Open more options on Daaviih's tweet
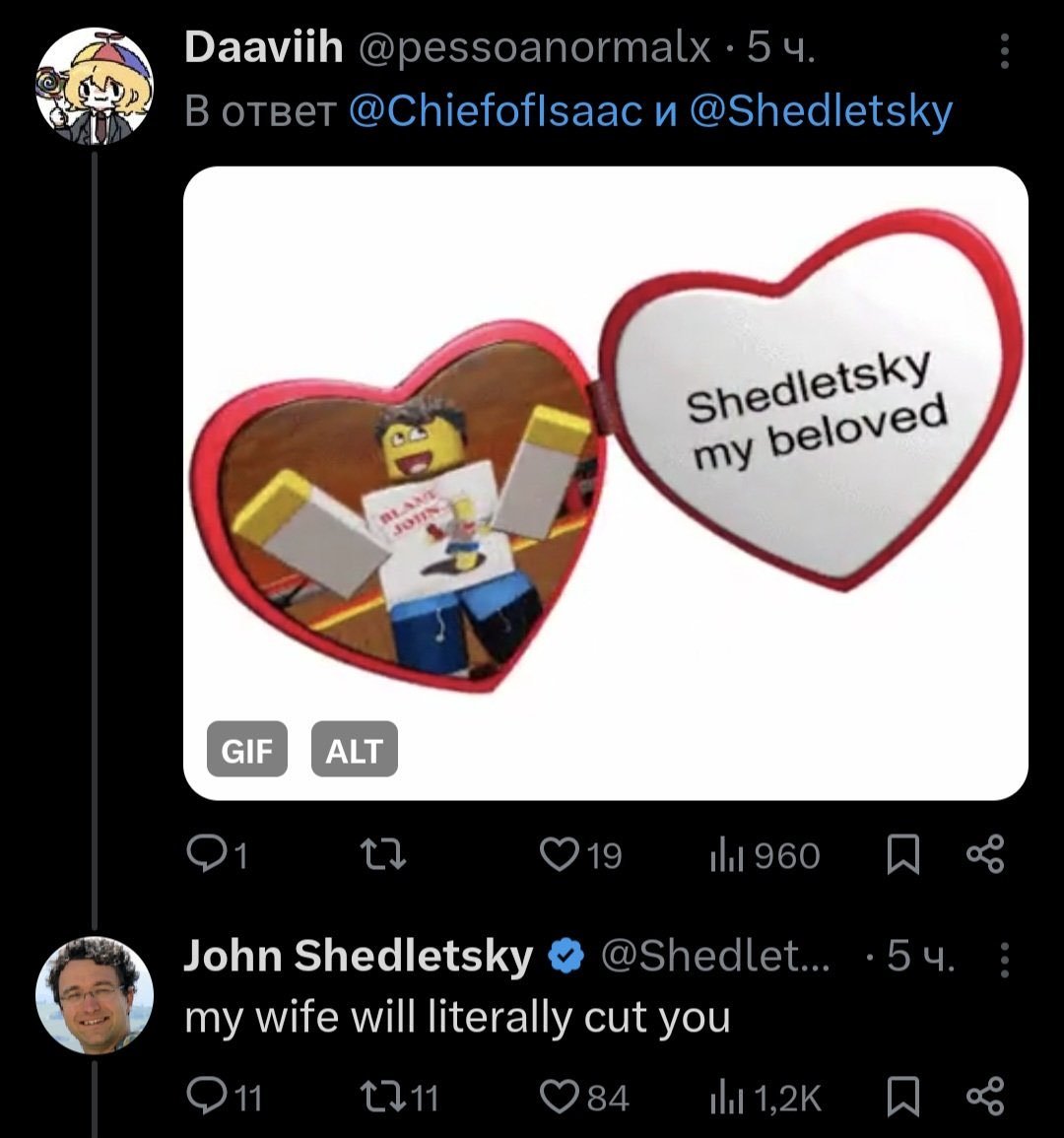Screen dimensions: 1064x1138 click(1004, 51)
